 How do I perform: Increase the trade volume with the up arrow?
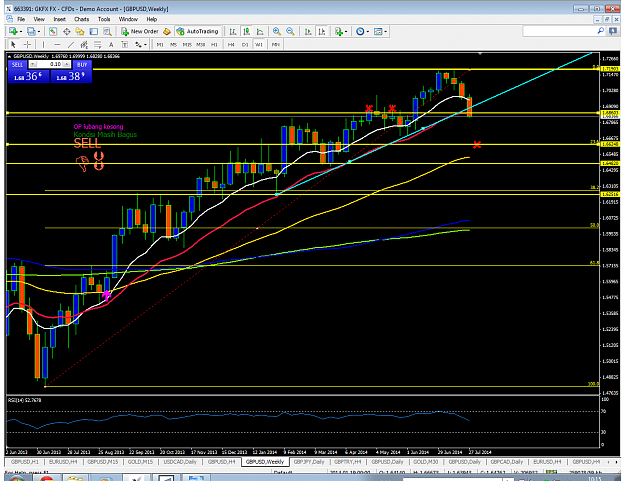(67, 64)
